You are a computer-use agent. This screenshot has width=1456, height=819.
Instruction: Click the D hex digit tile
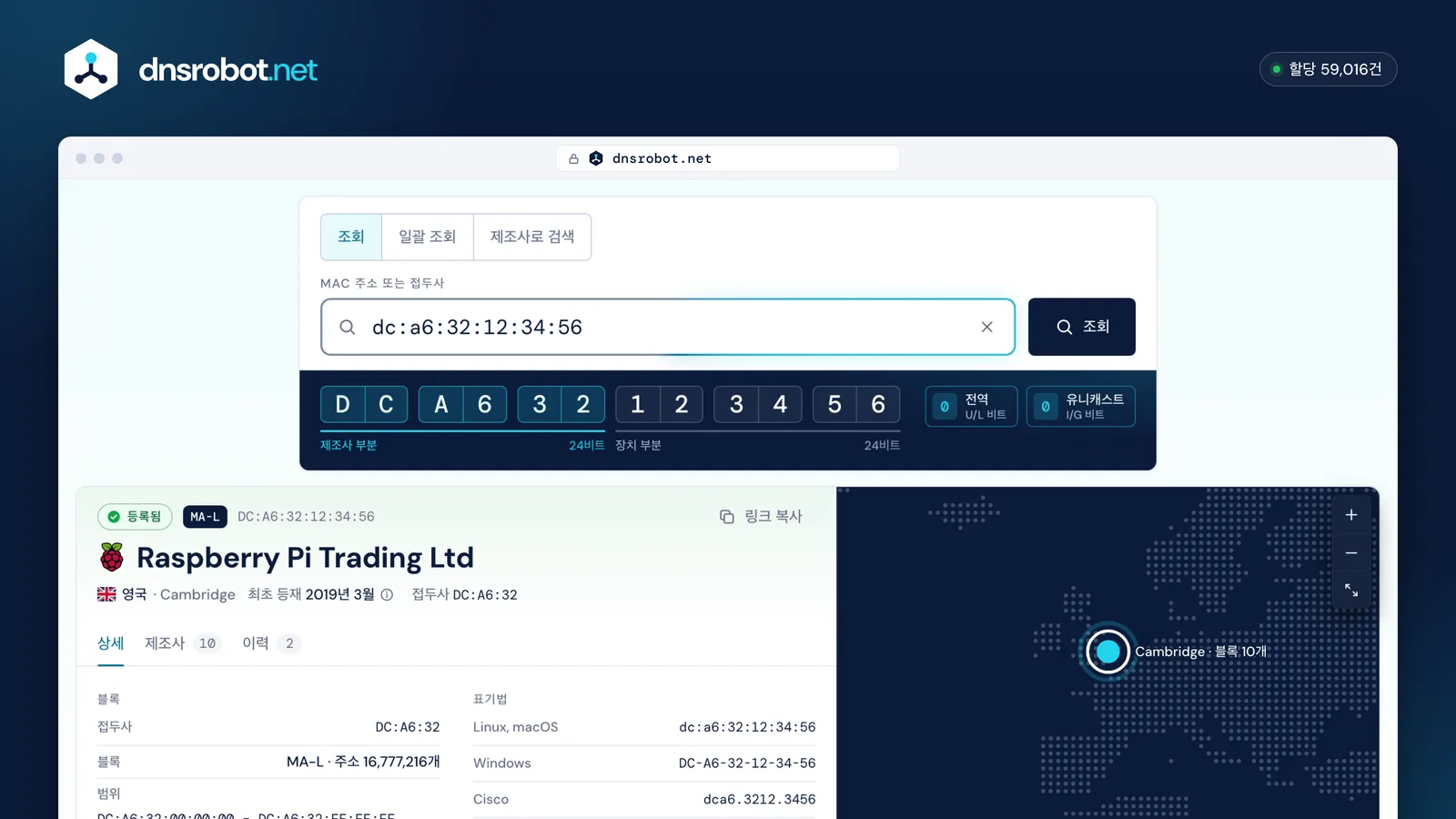coord(343,404)
